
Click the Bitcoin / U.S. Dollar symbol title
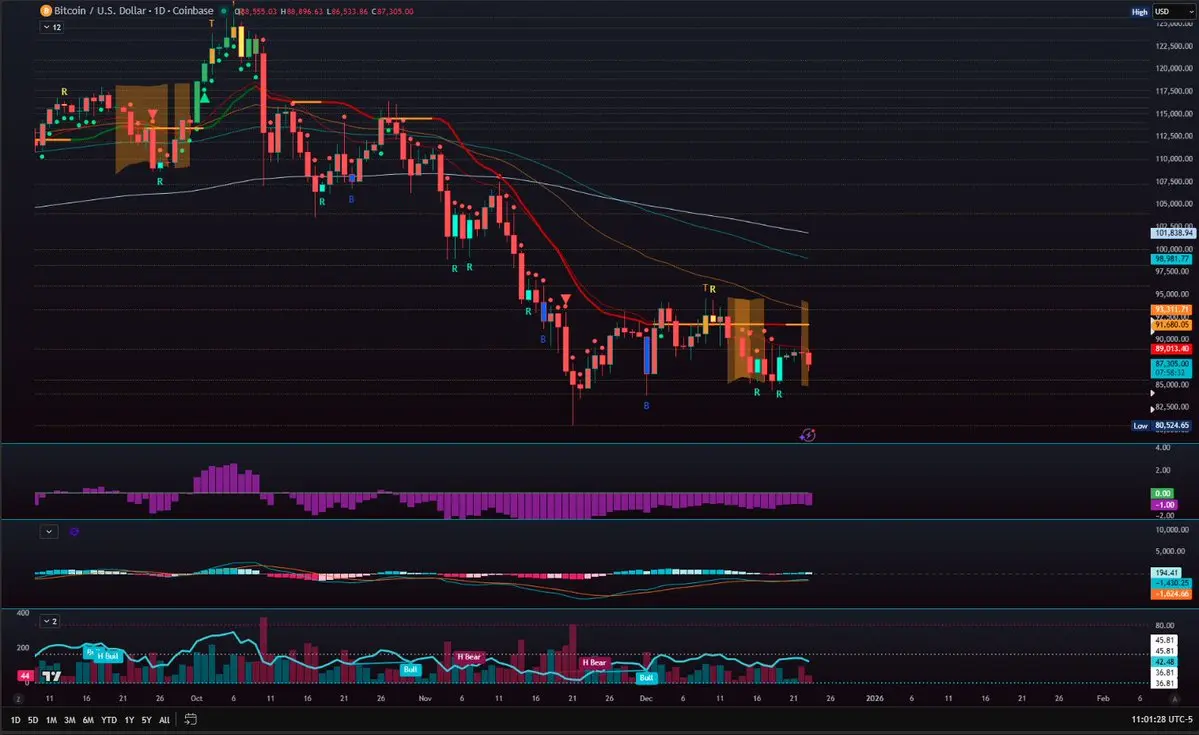tap(134, 11)
